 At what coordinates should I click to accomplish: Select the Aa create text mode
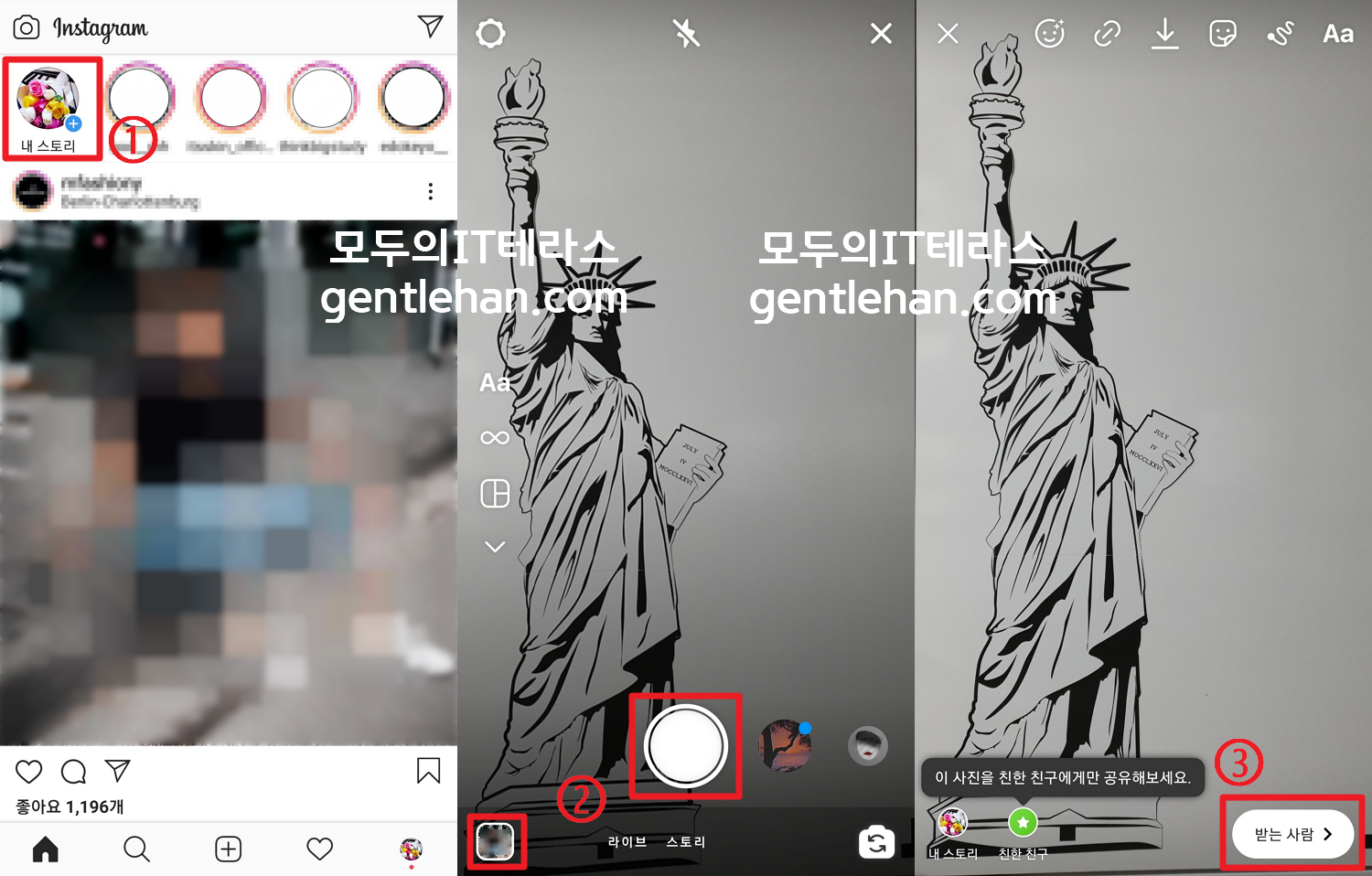click(x=495, y=382)
